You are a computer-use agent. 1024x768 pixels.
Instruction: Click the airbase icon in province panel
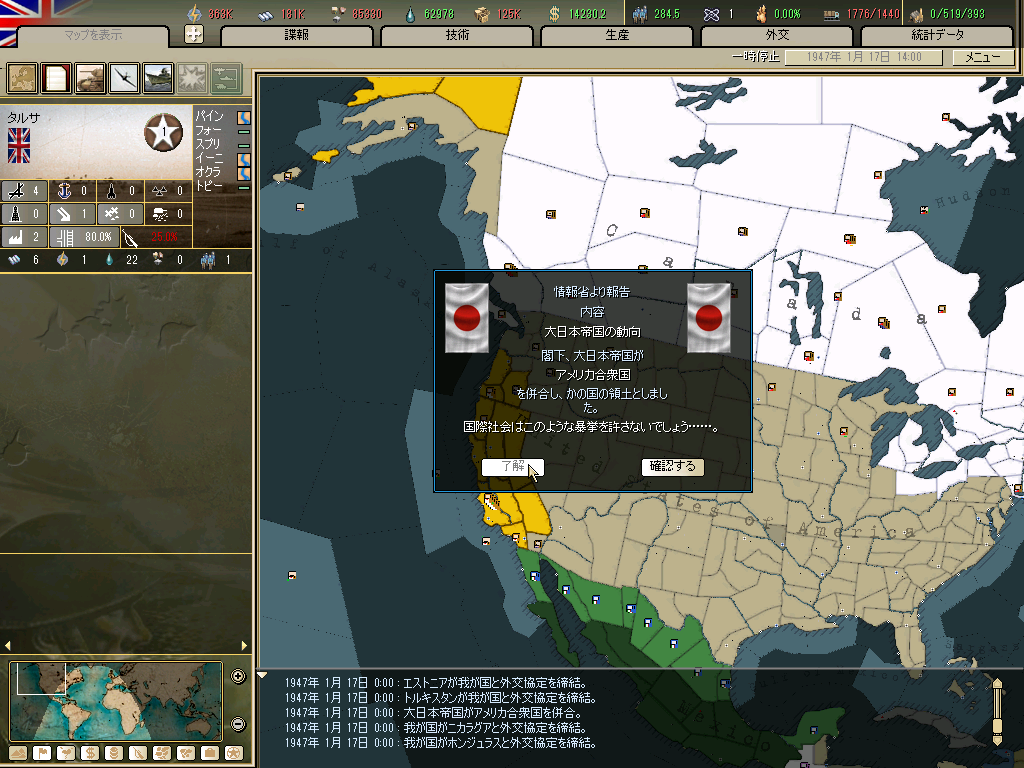coord(16,191)
